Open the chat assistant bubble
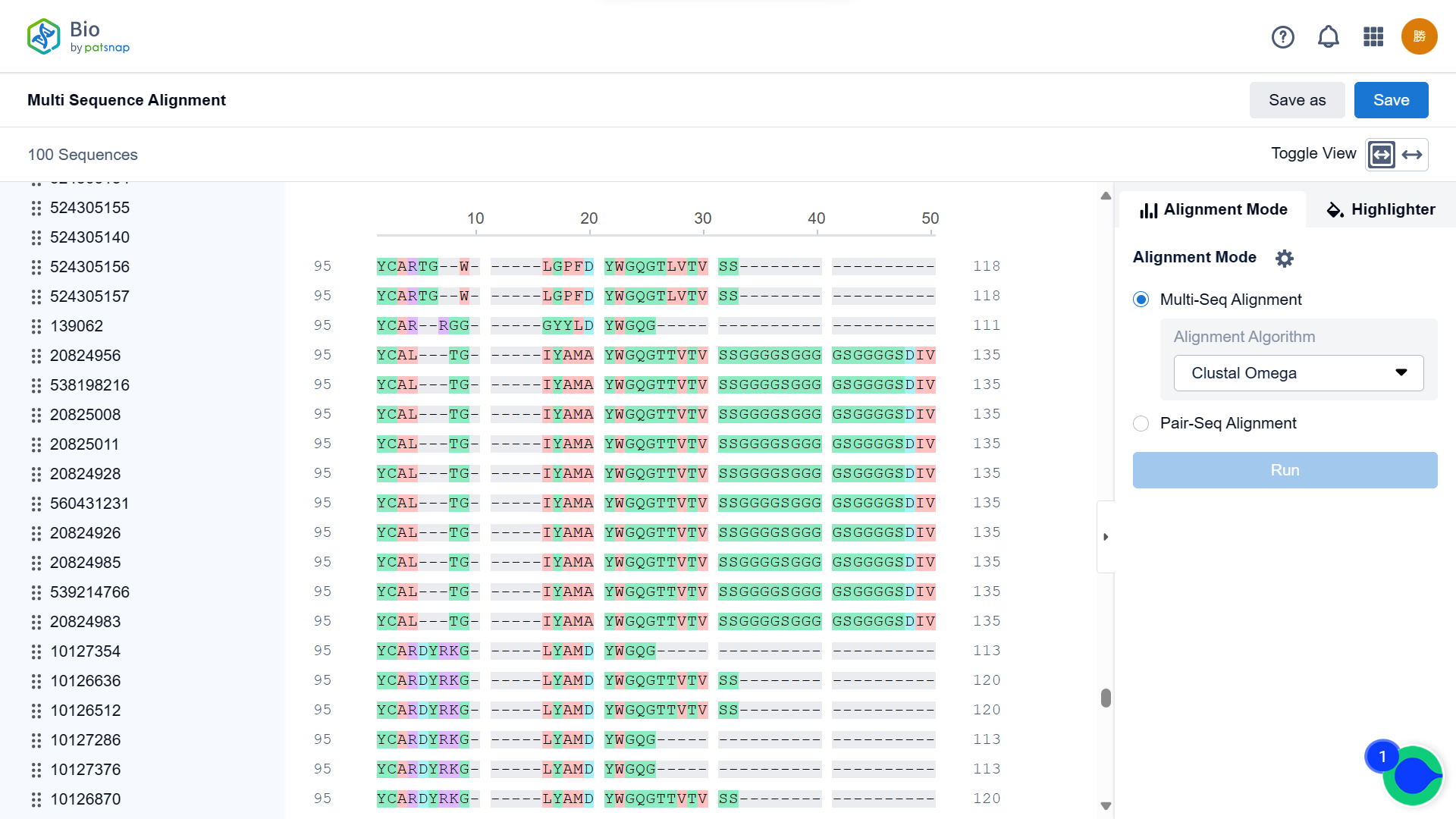The image size is (1456, 819). click(1411, 775)
